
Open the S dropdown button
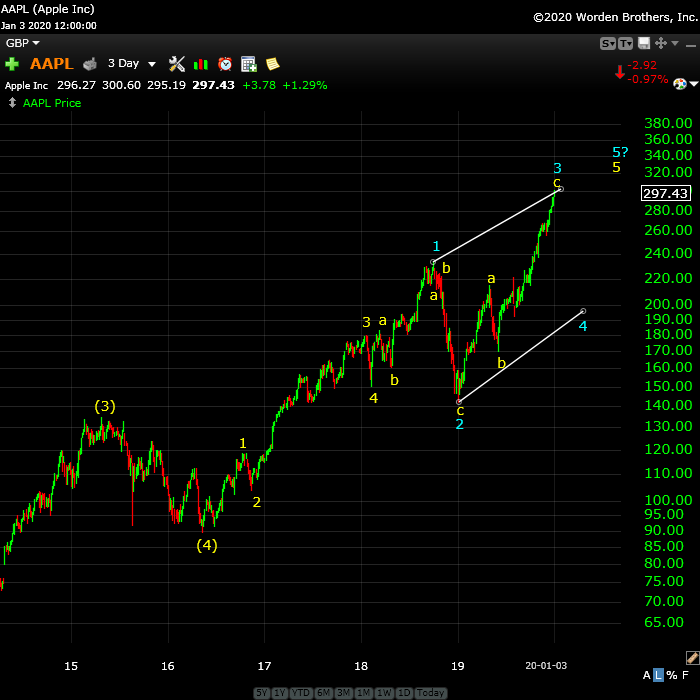pos(608,43)
